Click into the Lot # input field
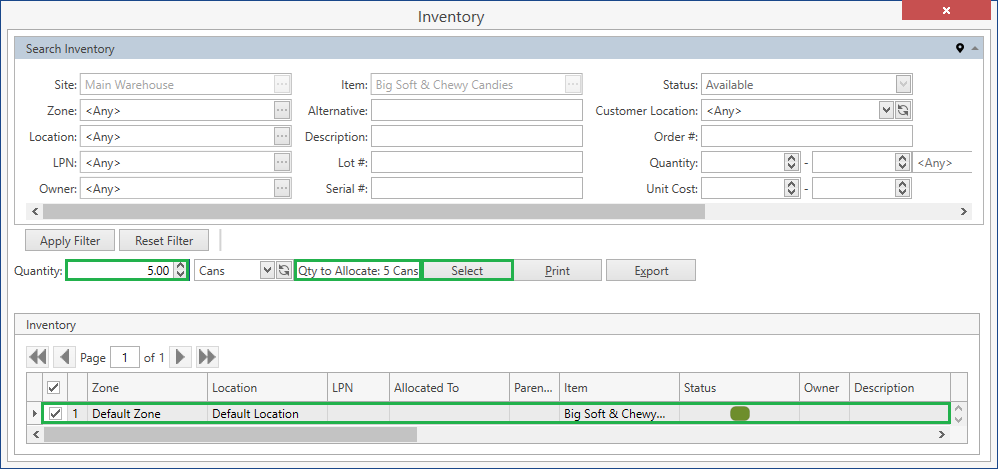Screen dimensions: 998x469 476,162
